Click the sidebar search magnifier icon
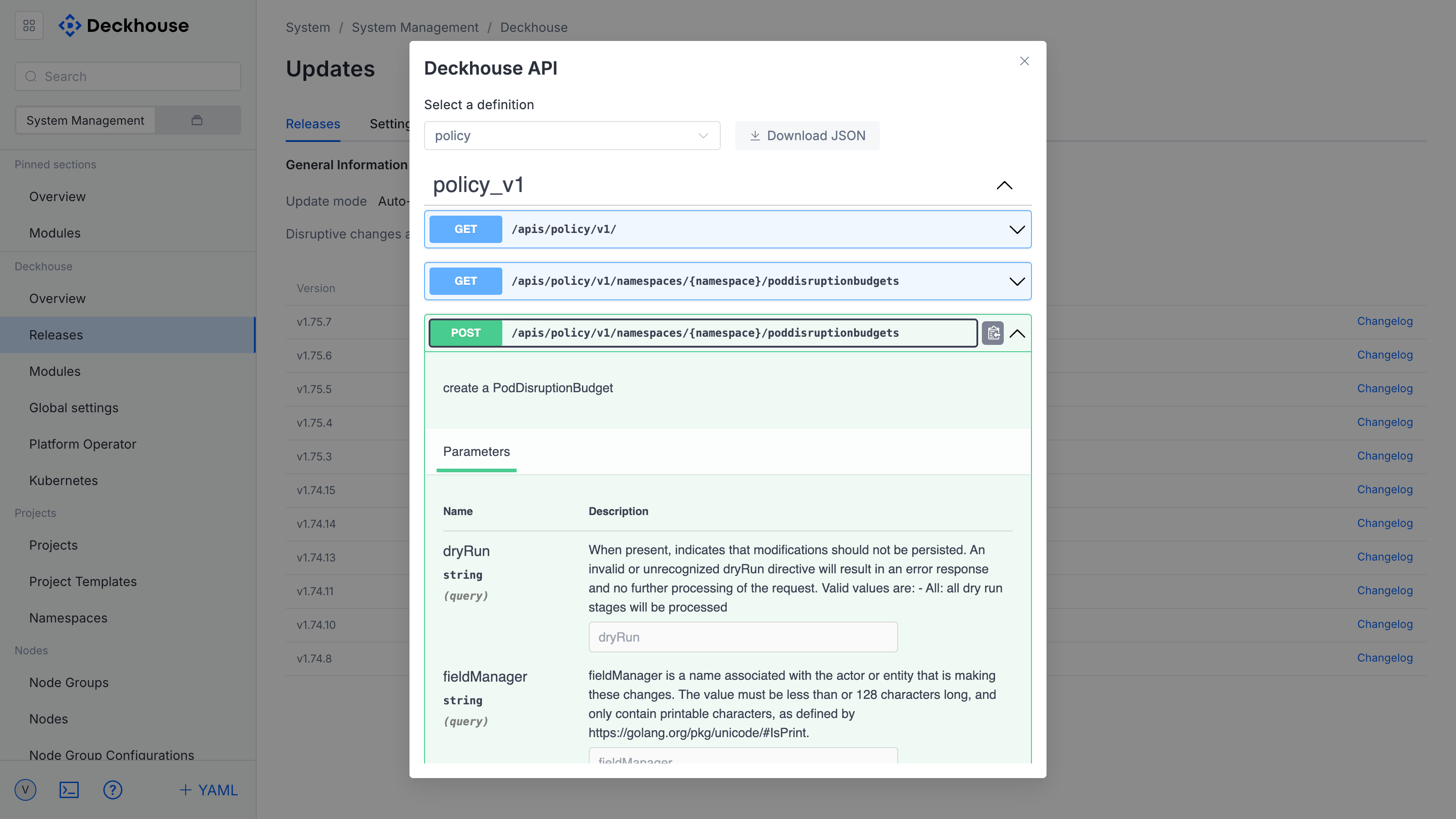Viewport: 1456px width, 819px height. [31, 76]
